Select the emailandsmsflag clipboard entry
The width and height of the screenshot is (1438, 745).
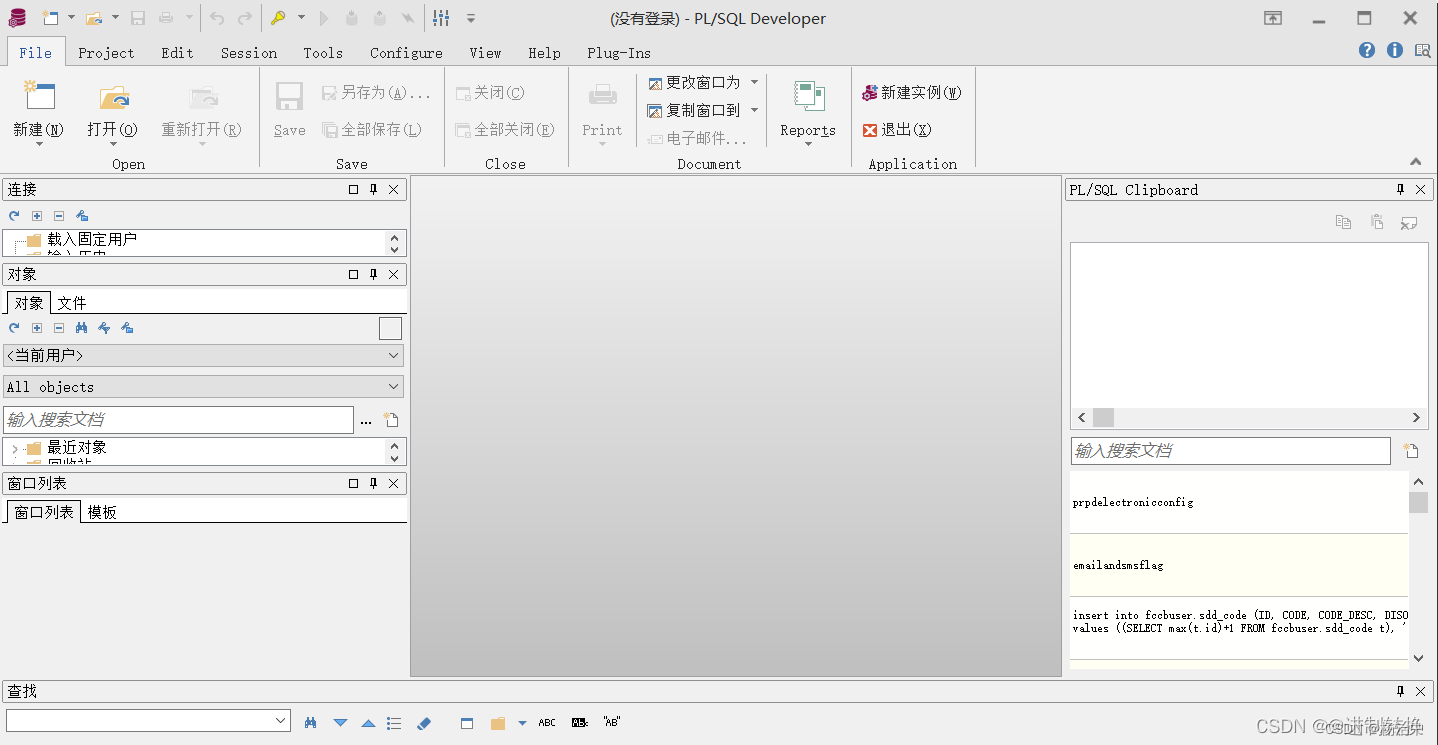[1239, 565]
